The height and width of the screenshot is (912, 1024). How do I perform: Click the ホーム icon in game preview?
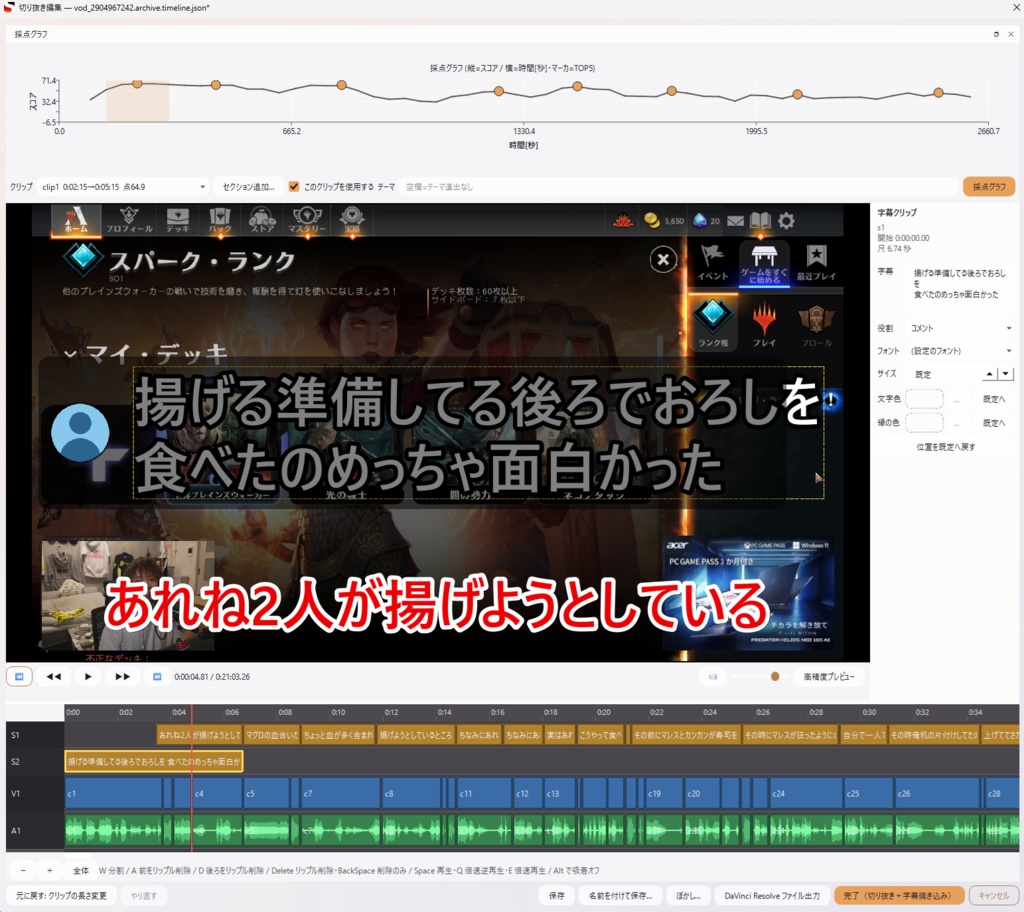coord(76,220)
